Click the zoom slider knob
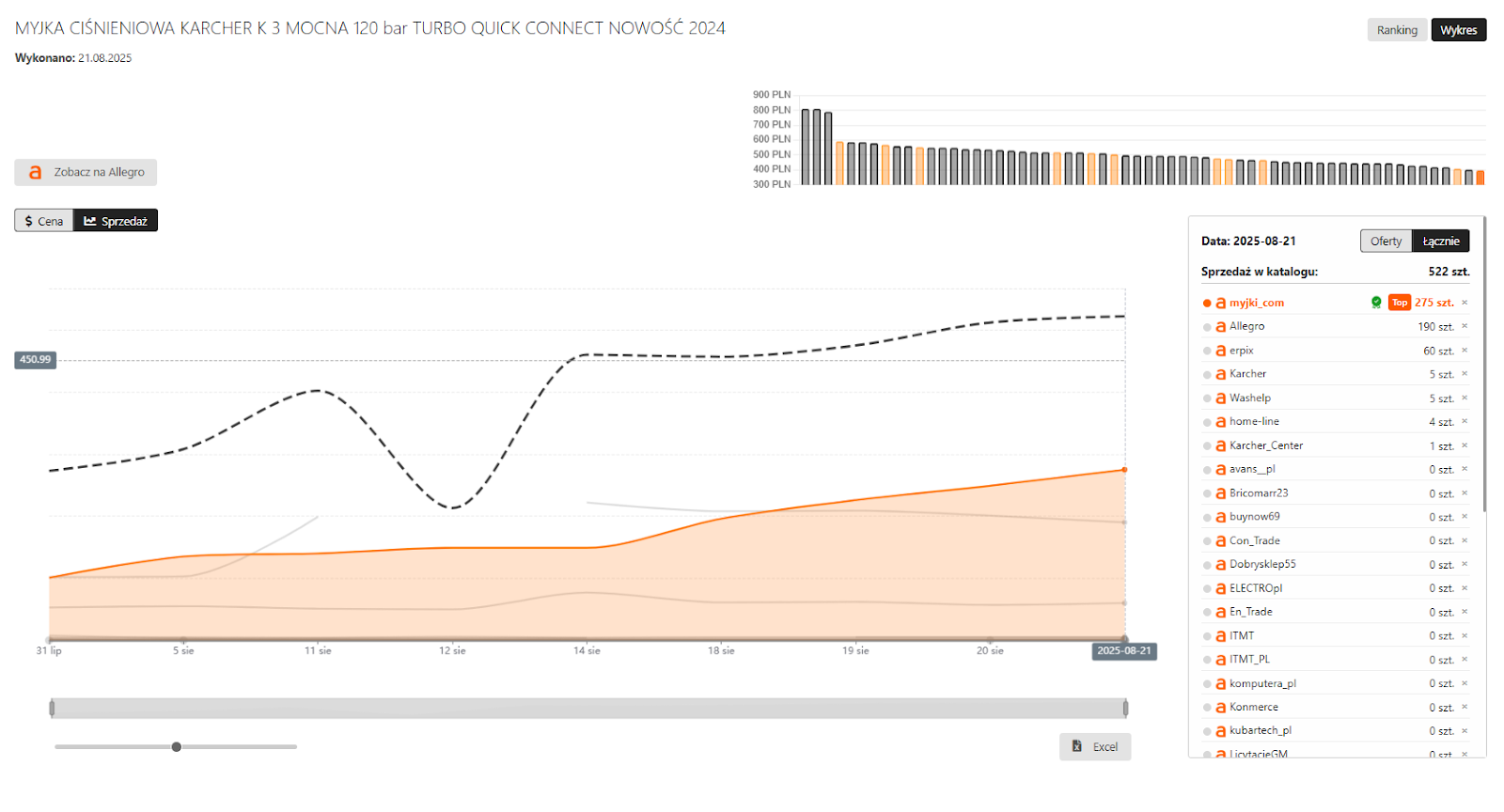This screenshot has height=812, width=1504. (x=176, y=747)
